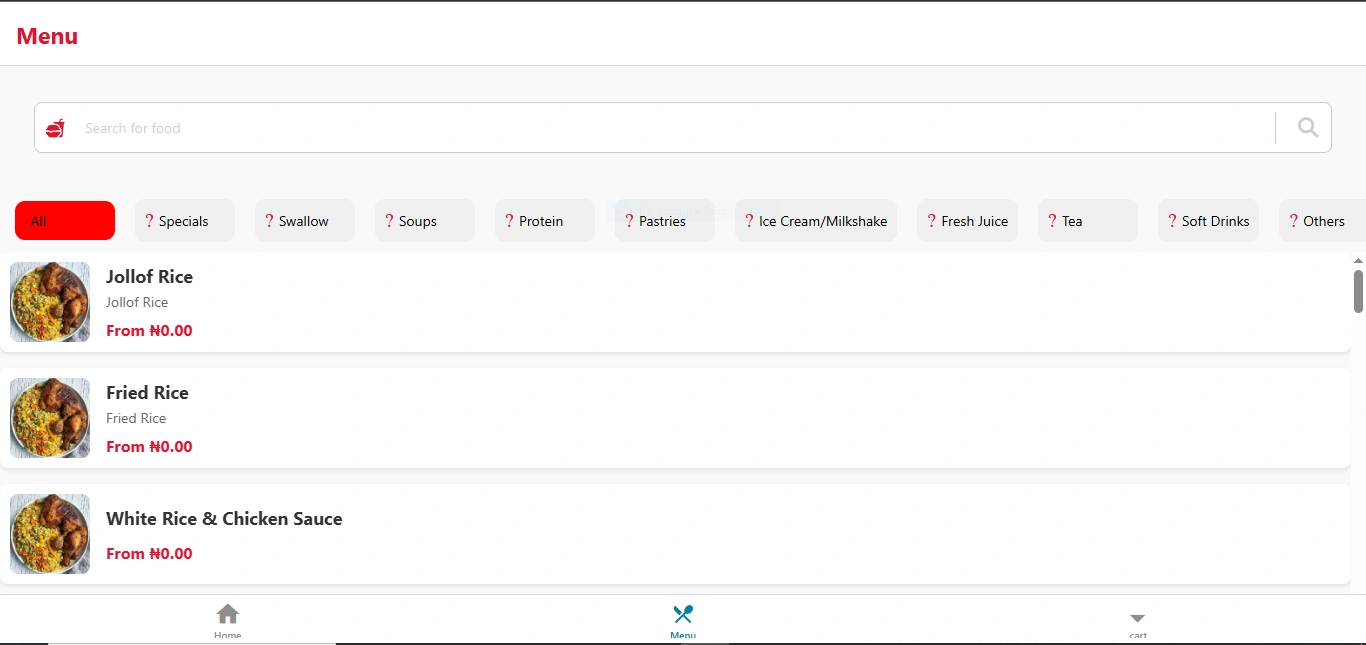
Task: Open the Jollof Rice item title
Action: click(x=150, y=277)
